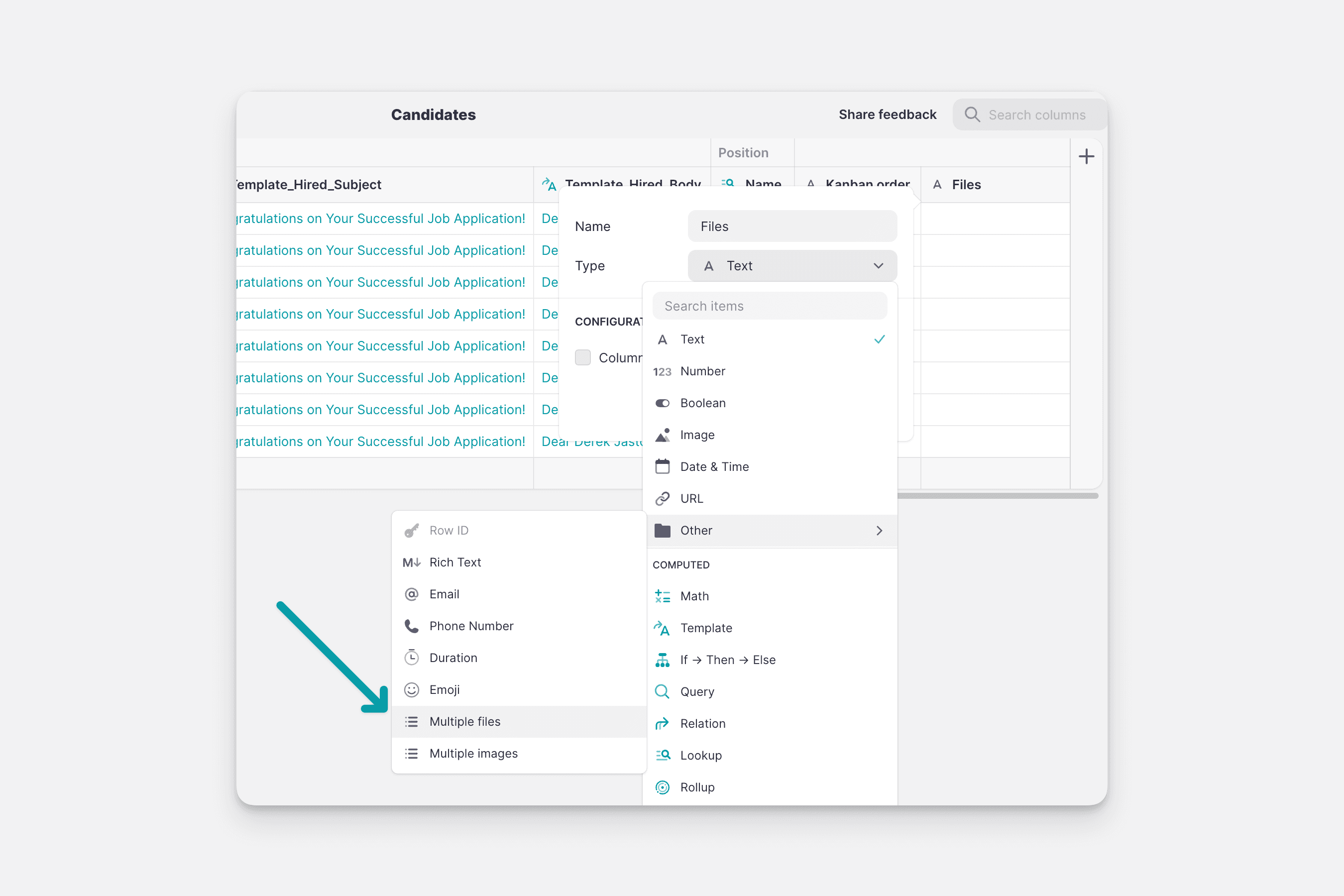The image size is (1344, 896).
Task: Click the Date & Time calendar icon
Action: click(x=662, y=467)
